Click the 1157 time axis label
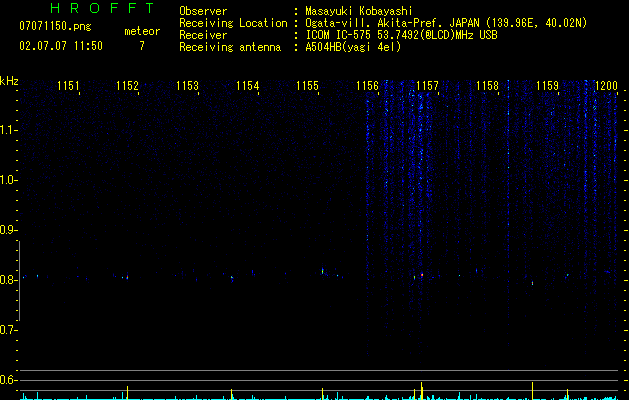This screenshot has width=629, height=400. click(x=427, y=86)
